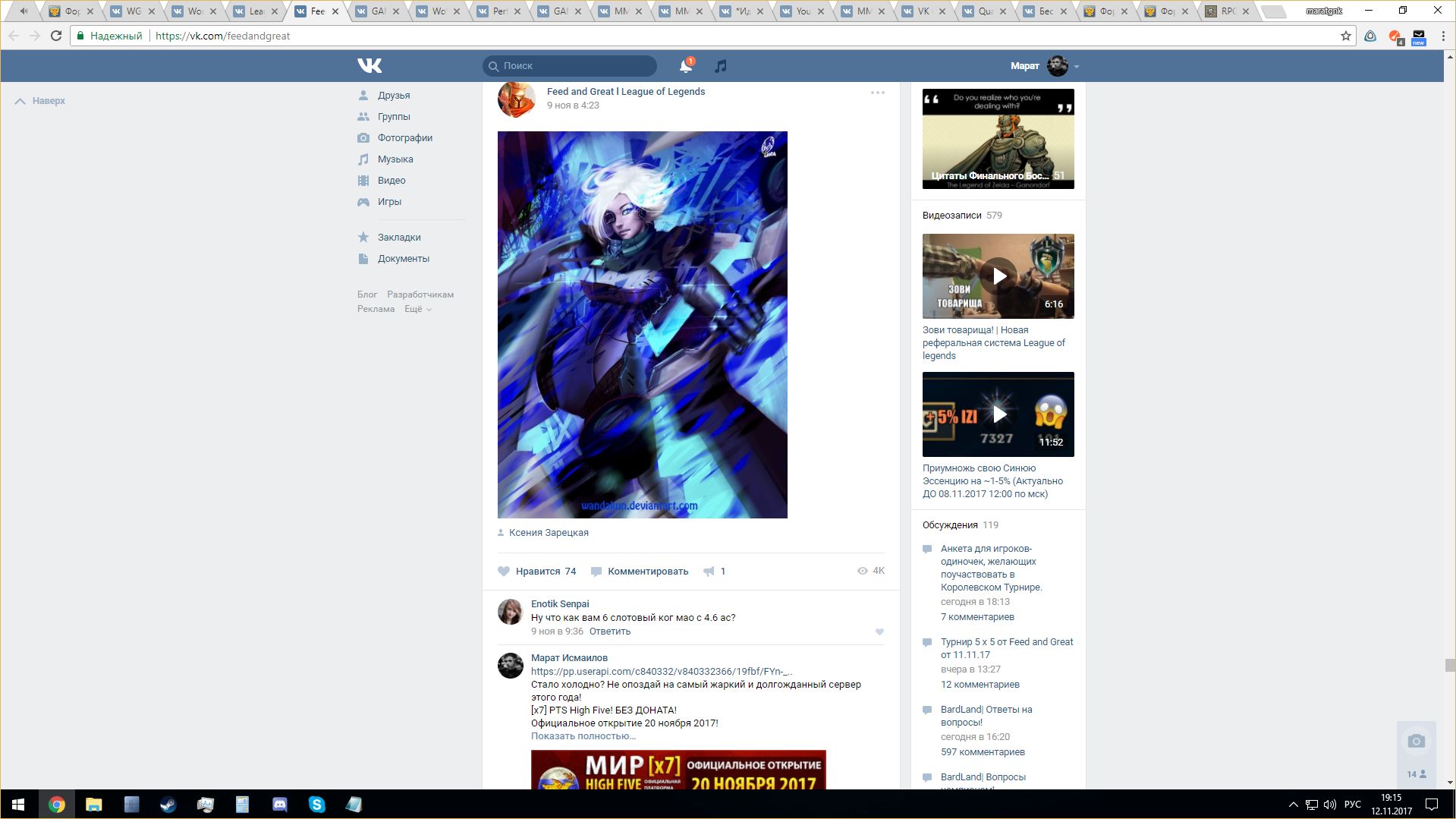The image size is (1456, 819).
Task: Open the blue-haired character artwork image
Action: pyautogui.click(x=643, y=325)
